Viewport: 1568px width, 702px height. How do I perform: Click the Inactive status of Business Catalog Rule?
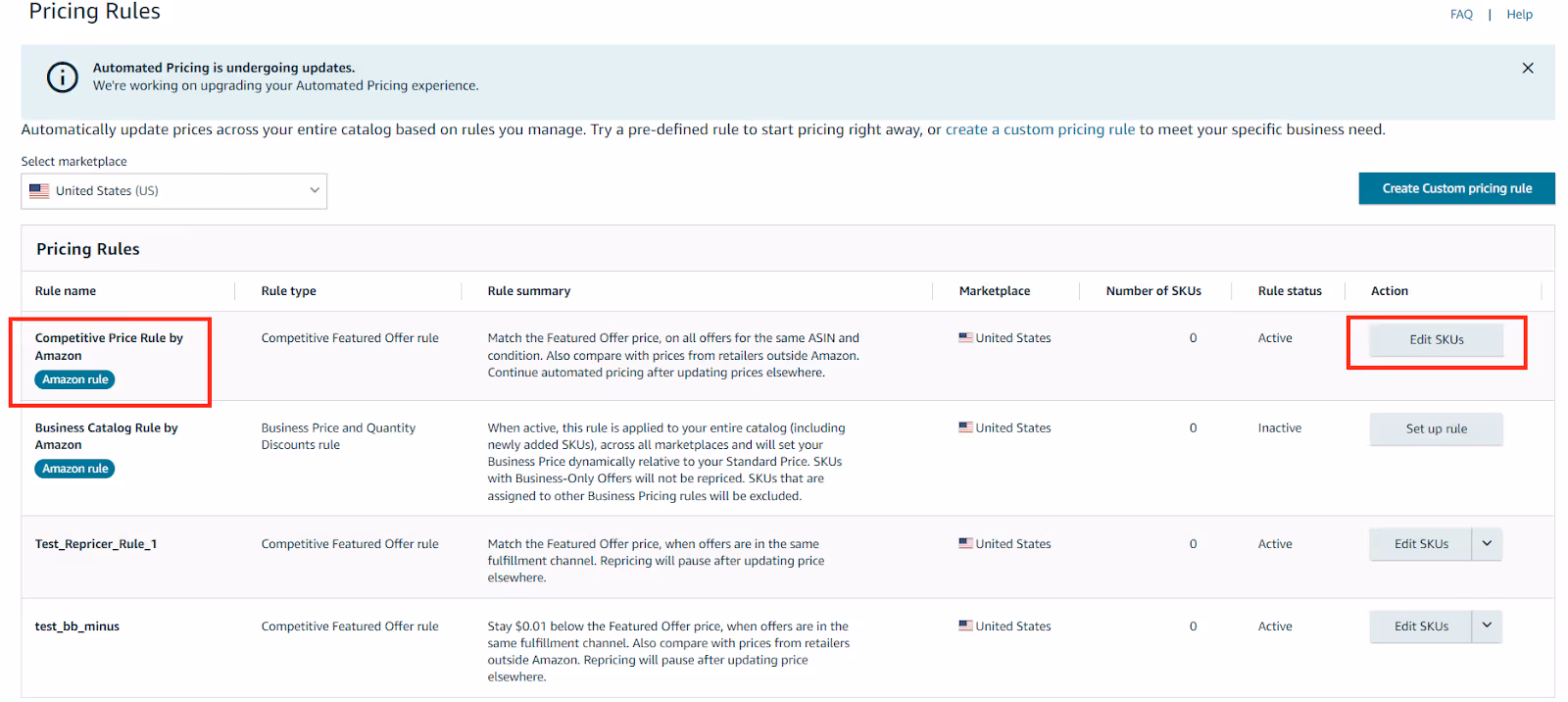[1280, 428]
